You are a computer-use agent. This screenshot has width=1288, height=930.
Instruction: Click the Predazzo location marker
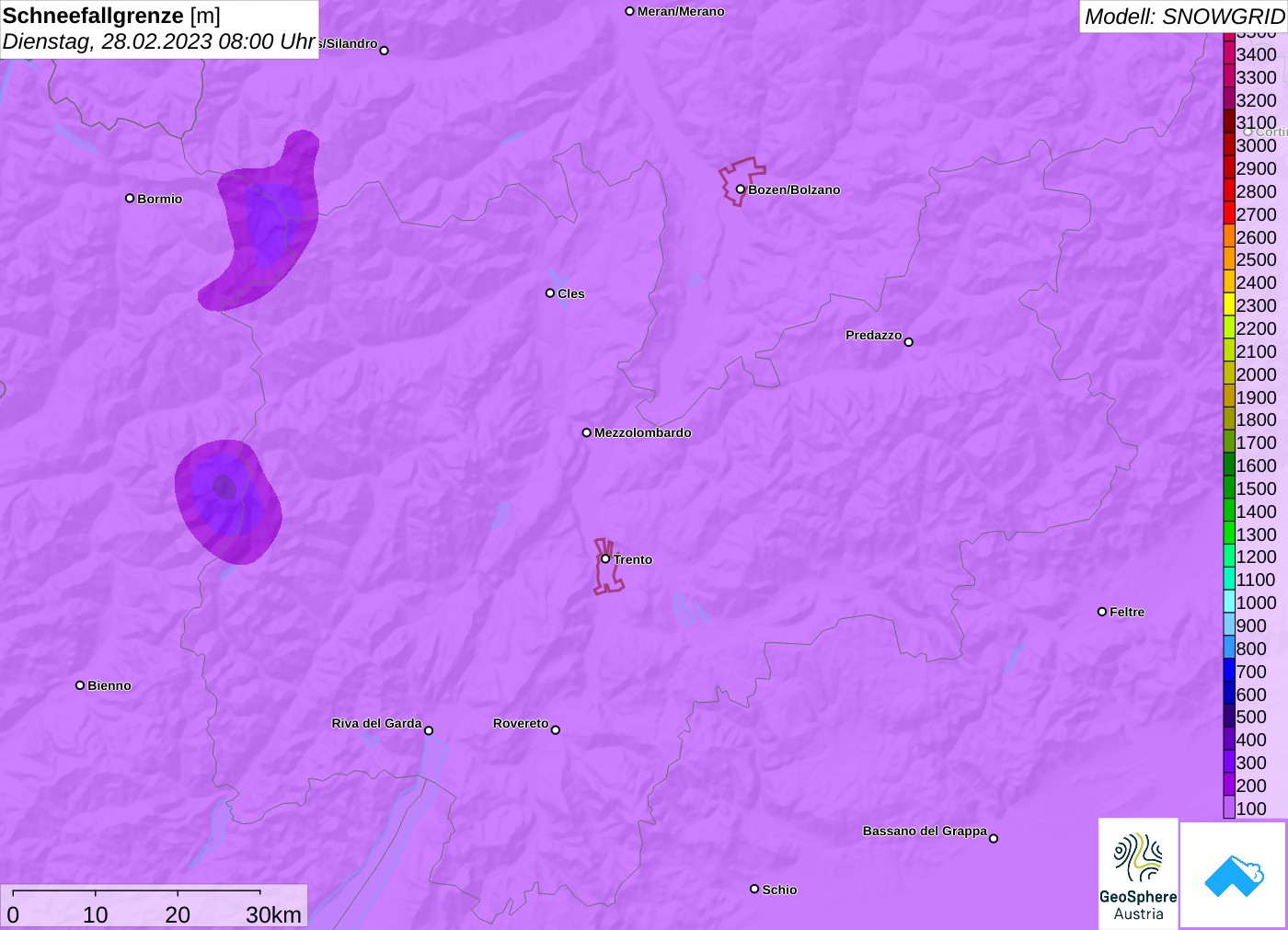(908, 342)
